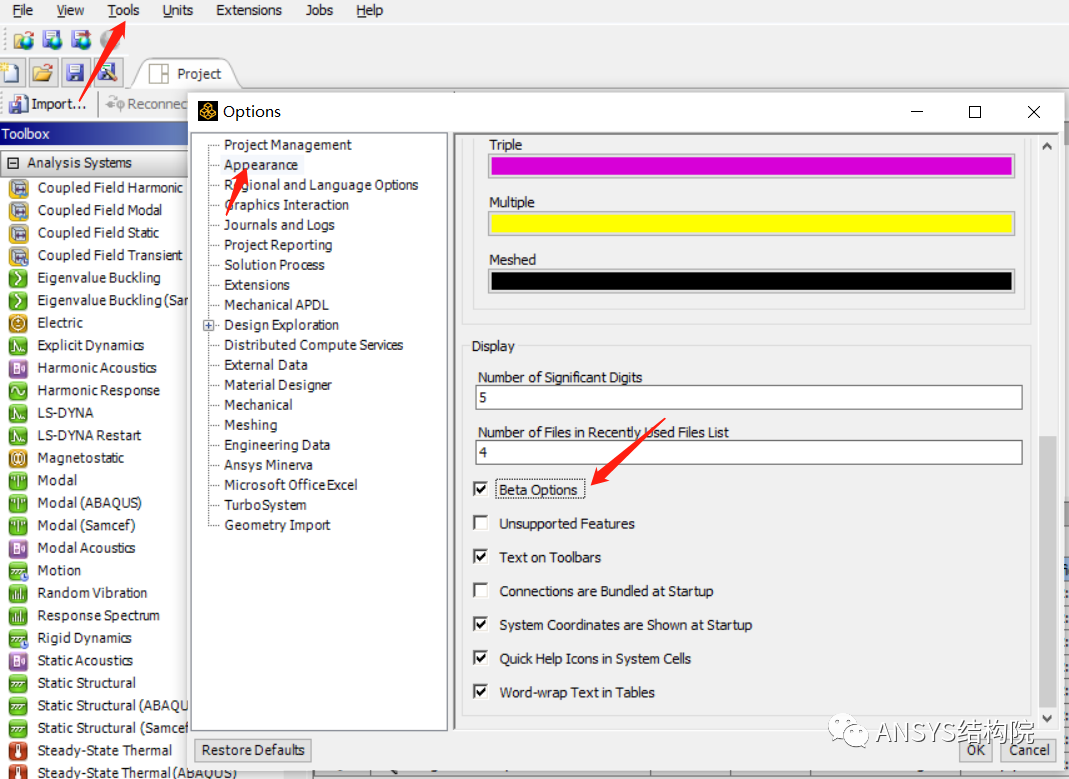The width and height of the screenshot is (1069, 779).
Task: Pick the Rigid Dynamics system icon
Action: (18, 638)
